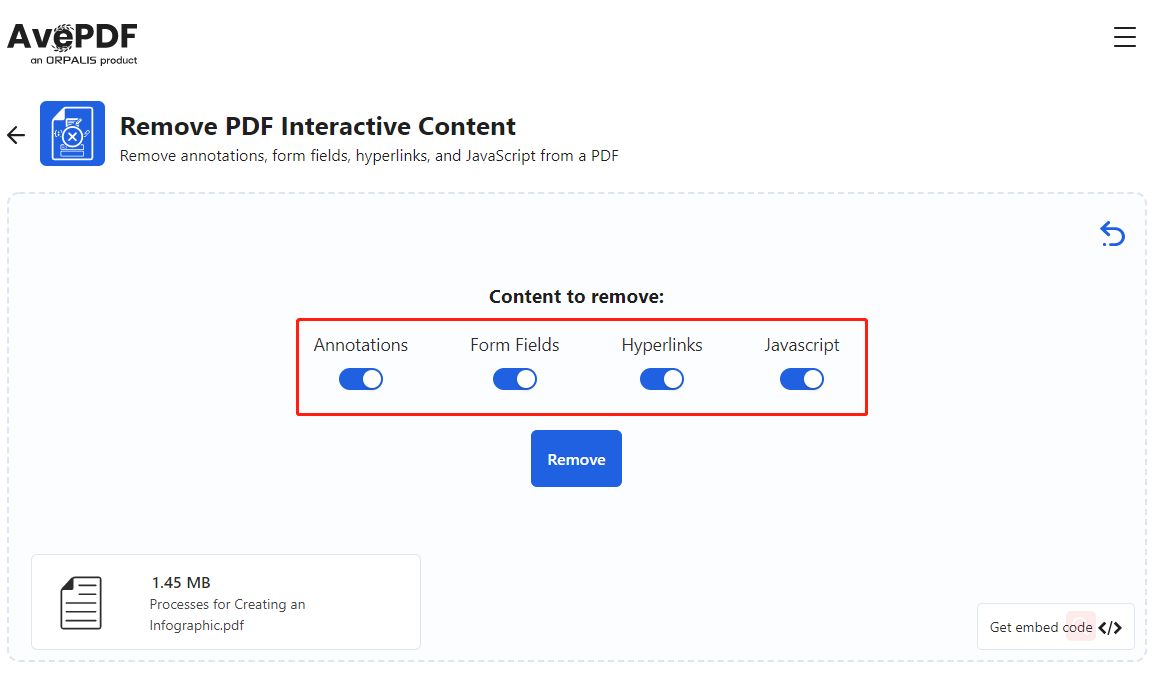Click the Remove button
Viewport: 1158px width, 682px height.
576,458
